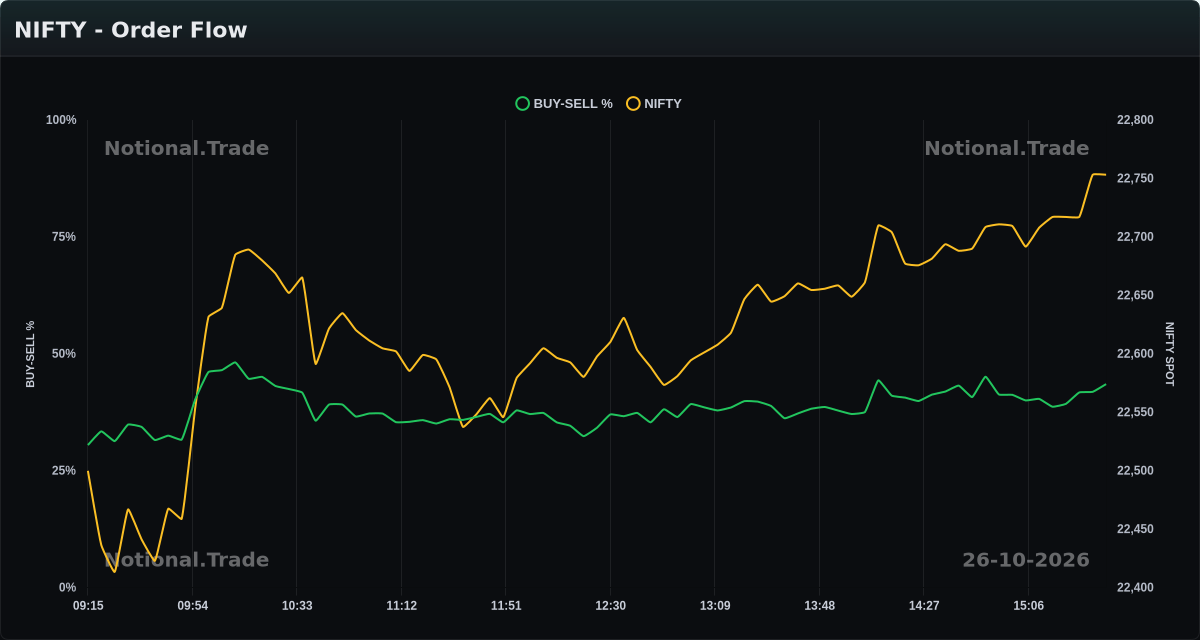Click the NIFTY line's lowest dip after 09:15
The height and width of the screenshot is (640, 1200).
point(114,572)
